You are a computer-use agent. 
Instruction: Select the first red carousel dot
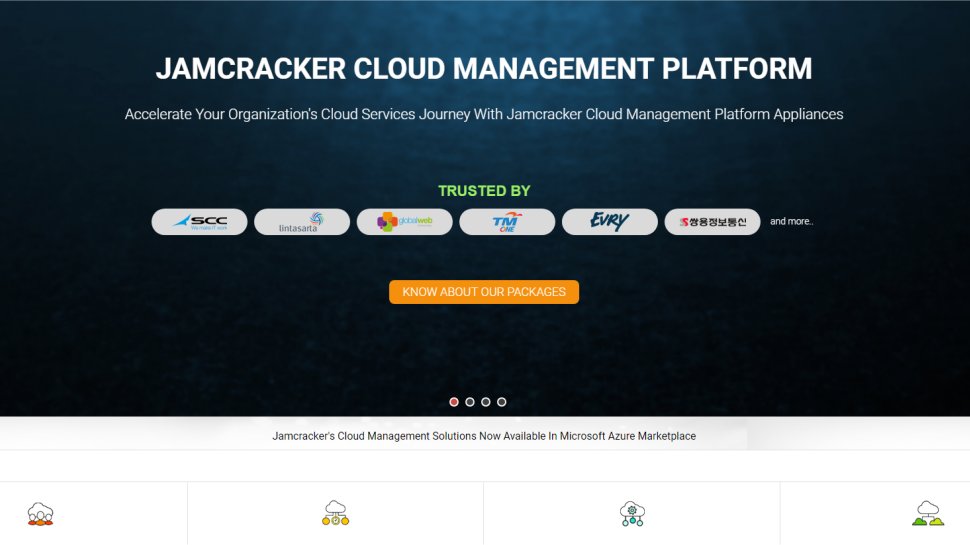tap(454, 402)
